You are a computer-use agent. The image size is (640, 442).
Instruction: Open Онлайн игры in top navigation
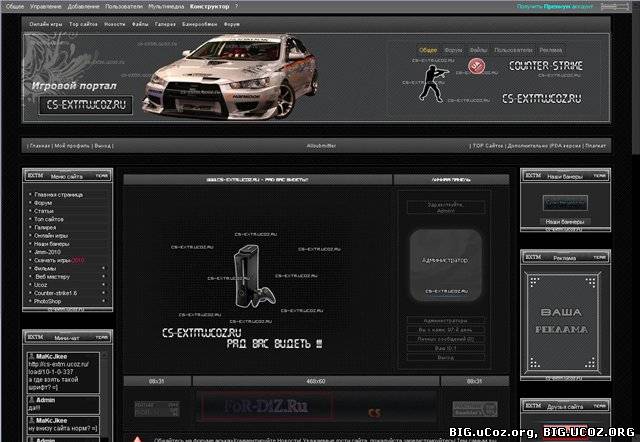46,24
